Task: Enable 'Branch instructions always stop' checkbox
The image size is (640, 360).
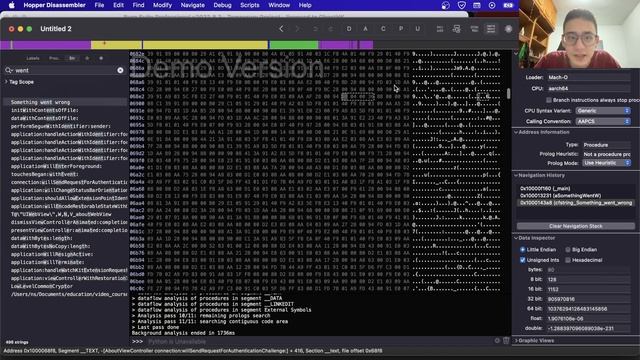Action: click(549, 100)
